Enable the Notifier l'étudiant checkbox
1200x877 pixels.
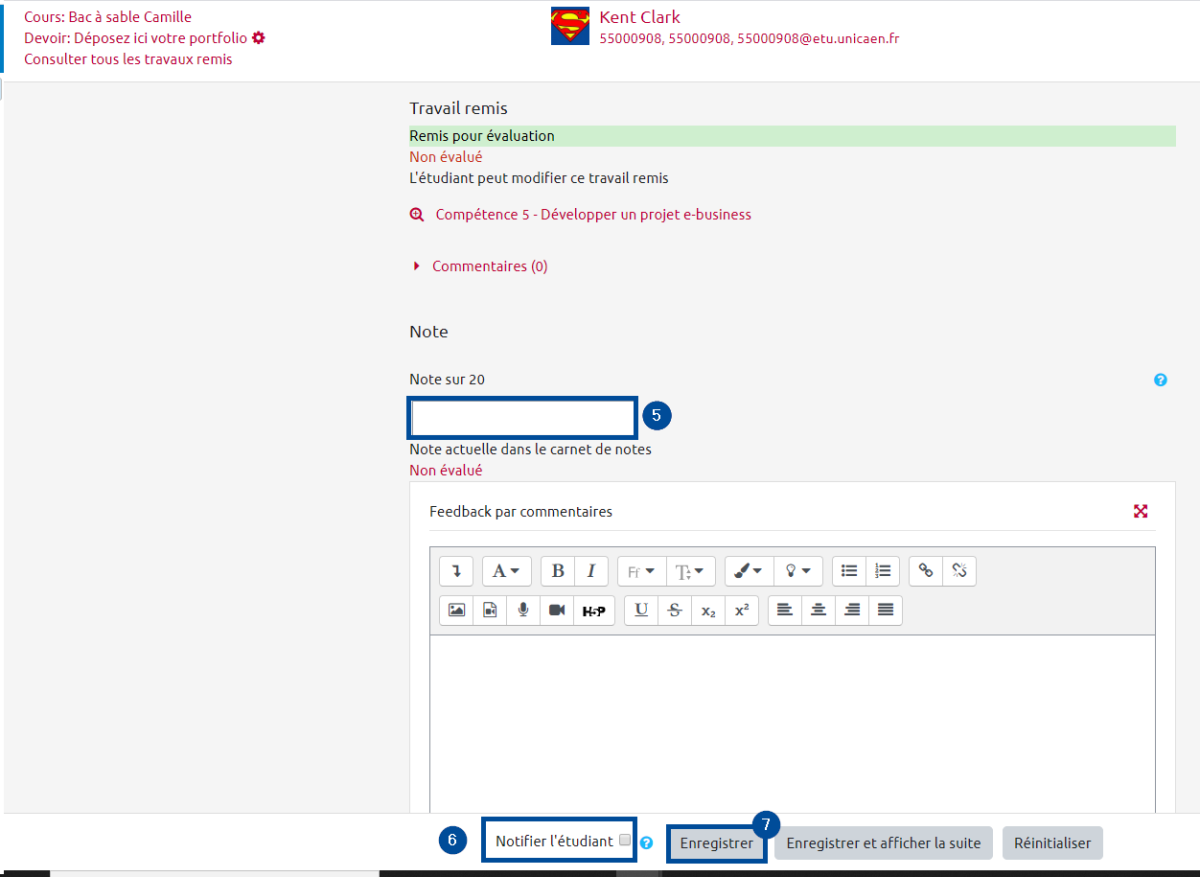625,840
